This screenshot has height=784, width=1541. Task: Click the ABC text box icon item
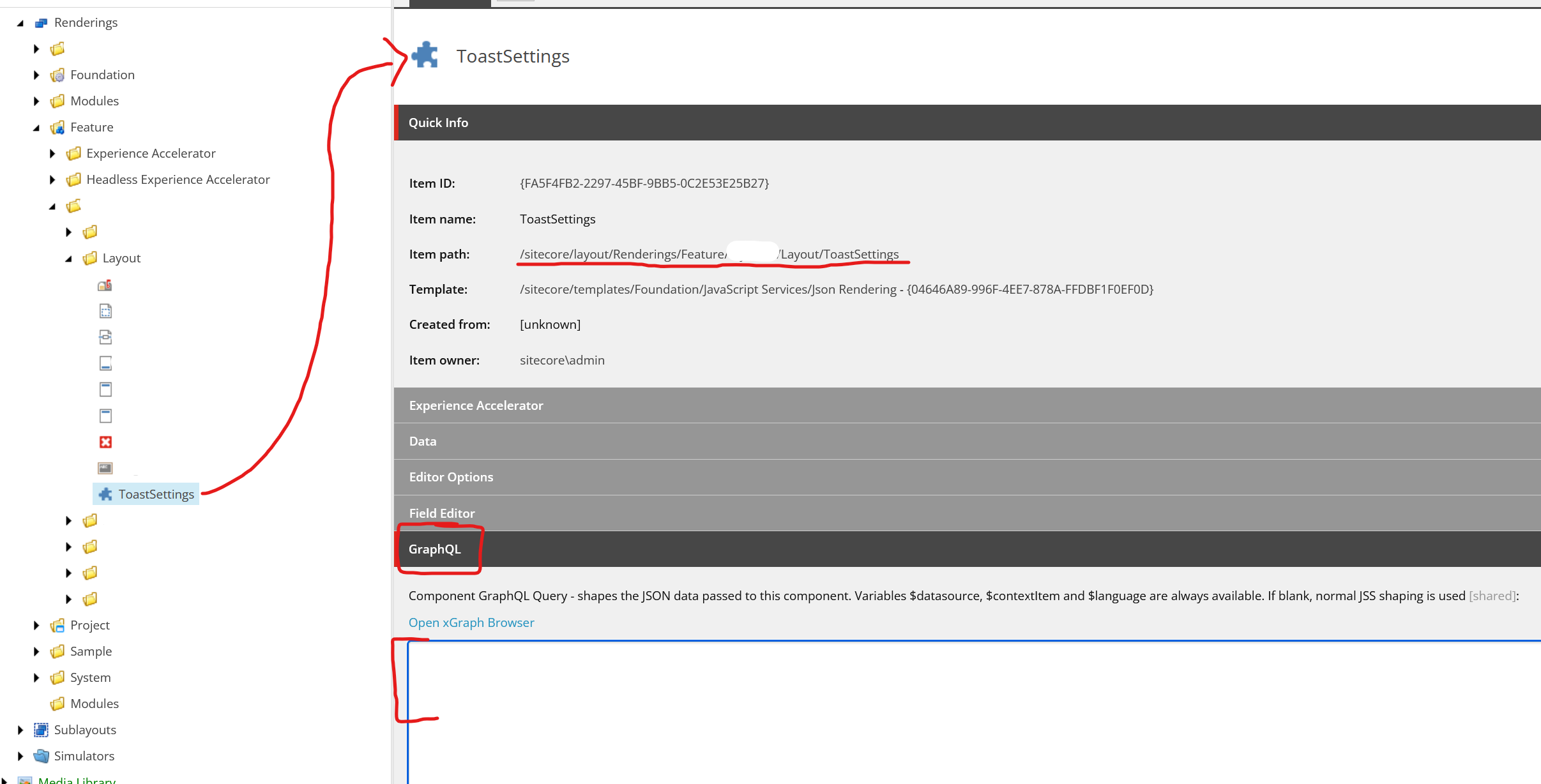(105, 468)
